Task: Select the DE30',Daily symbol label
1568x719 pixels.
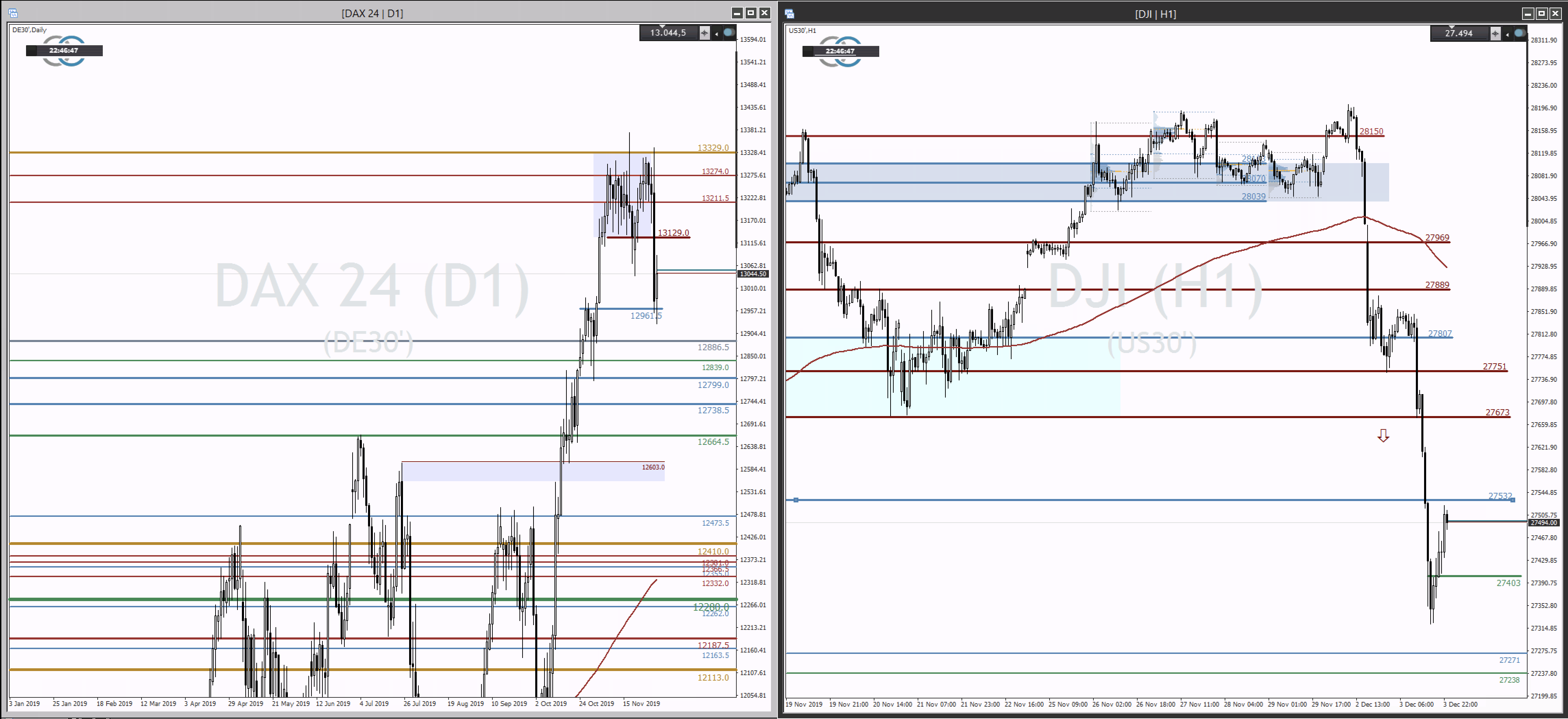Action: (29, 30)
